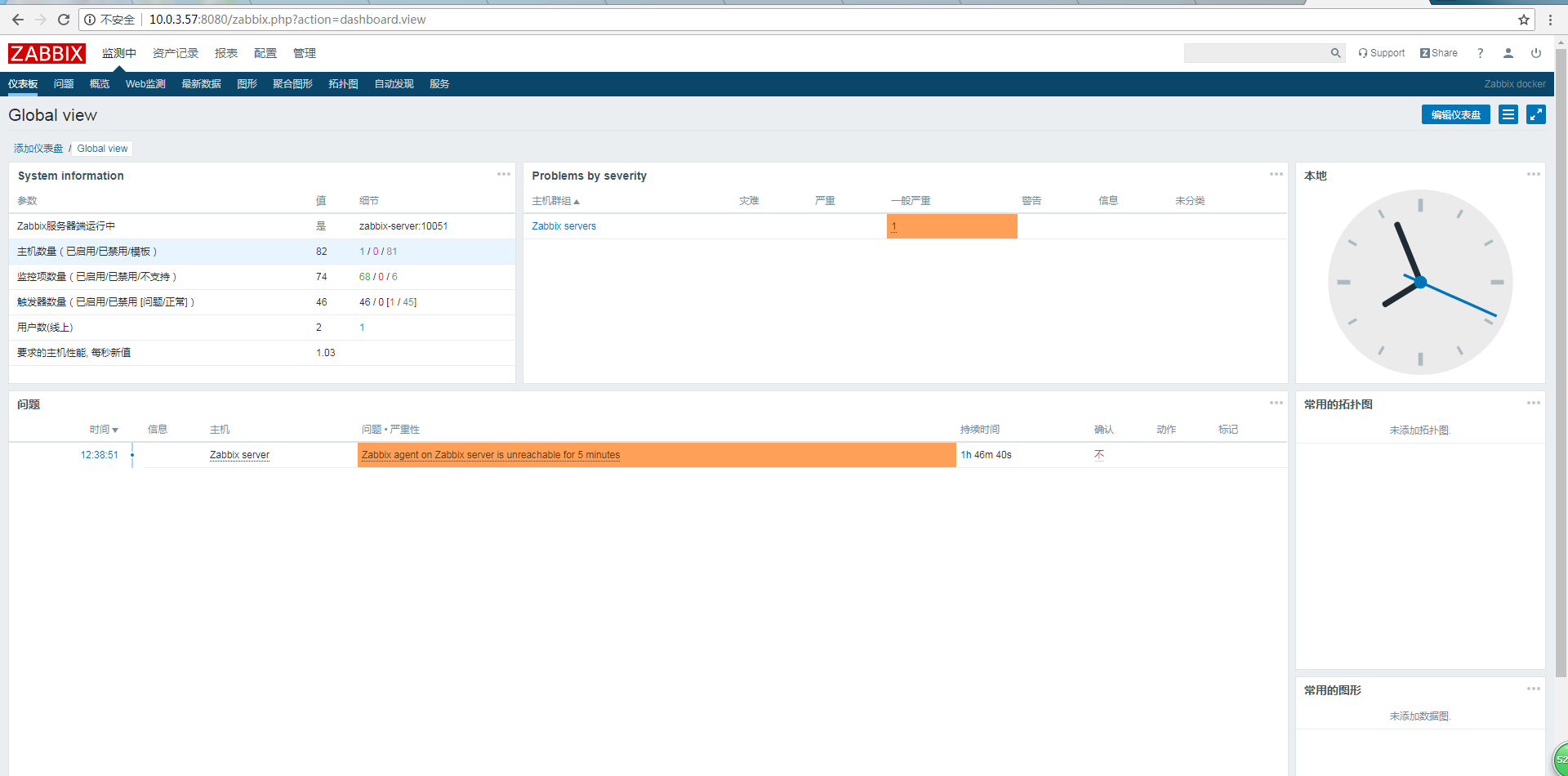Open 常用的图形 widget menu dots

(1534, 689)
